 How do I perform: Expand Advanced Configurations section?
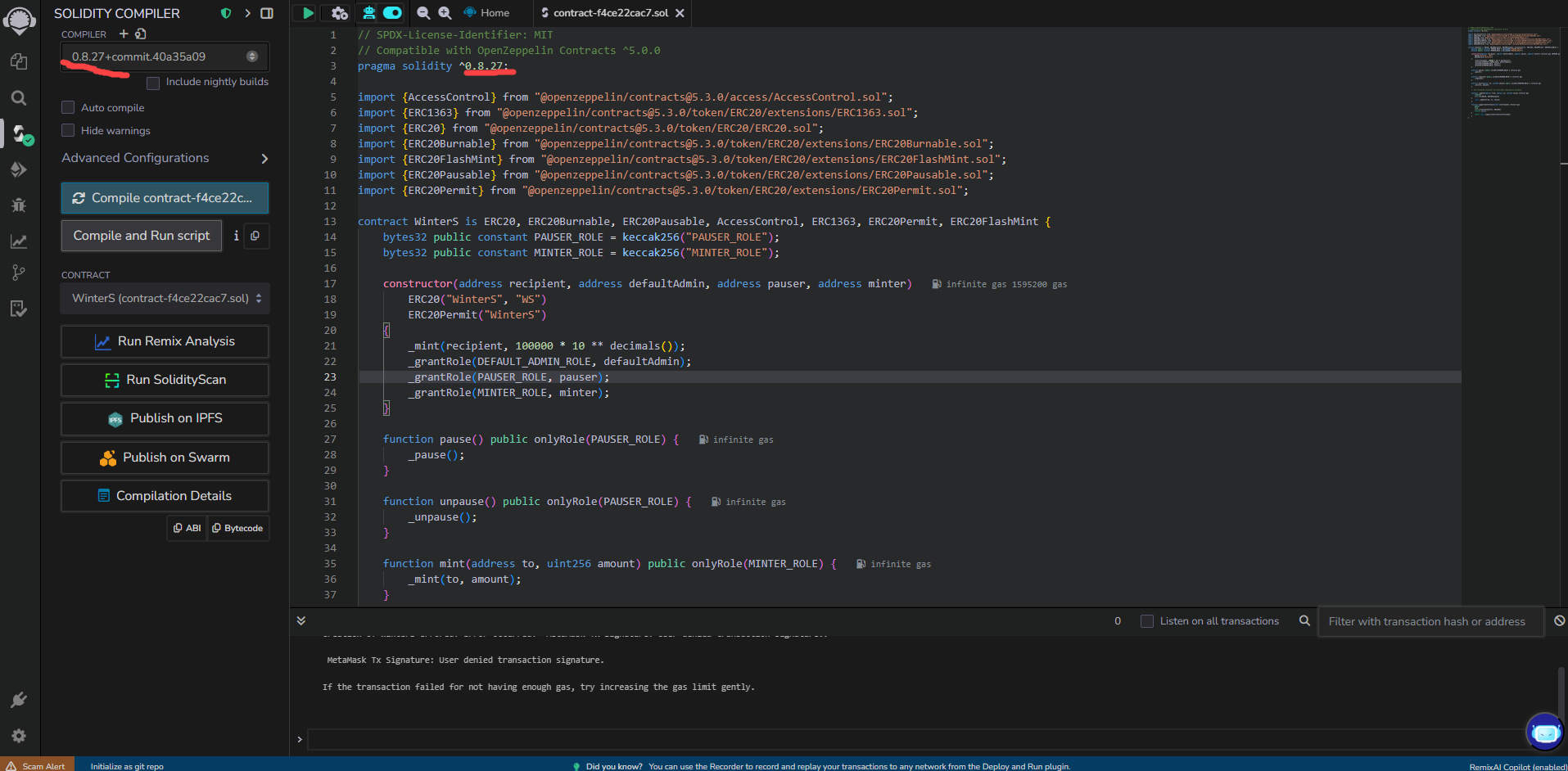coord(165,158)
